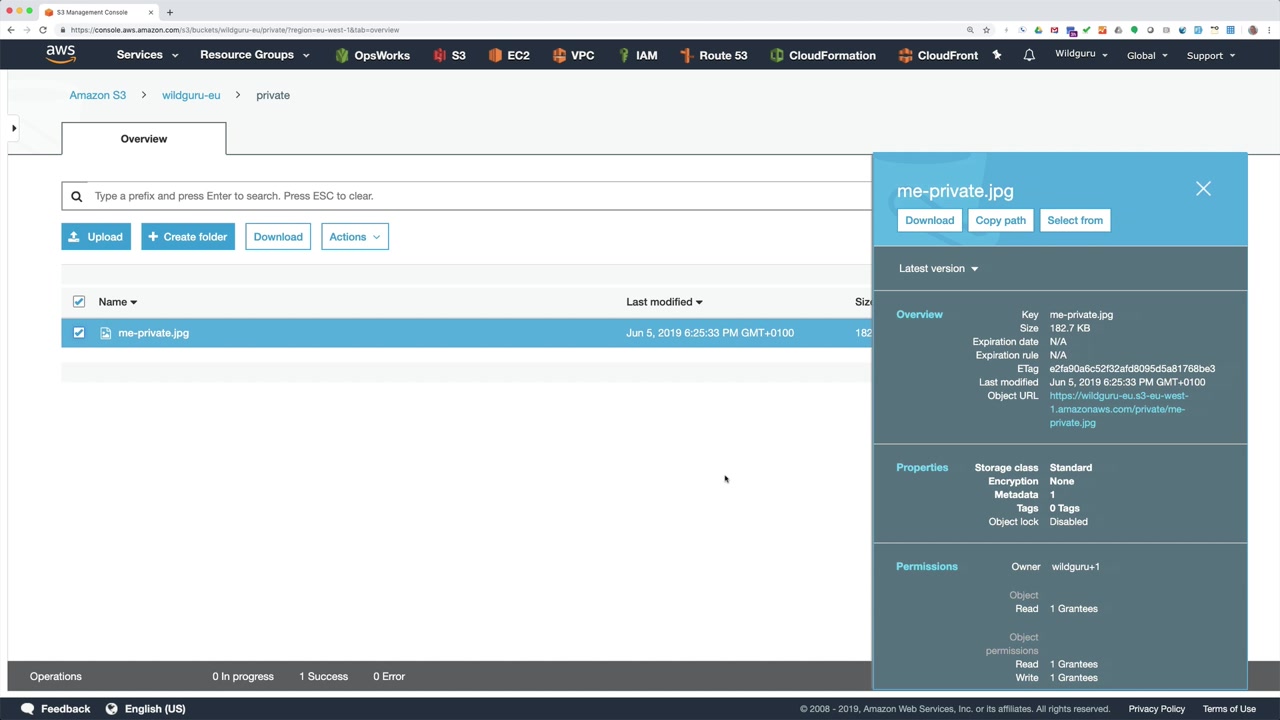Open the Google Drive extension icon

click(x=1038, y=30)
